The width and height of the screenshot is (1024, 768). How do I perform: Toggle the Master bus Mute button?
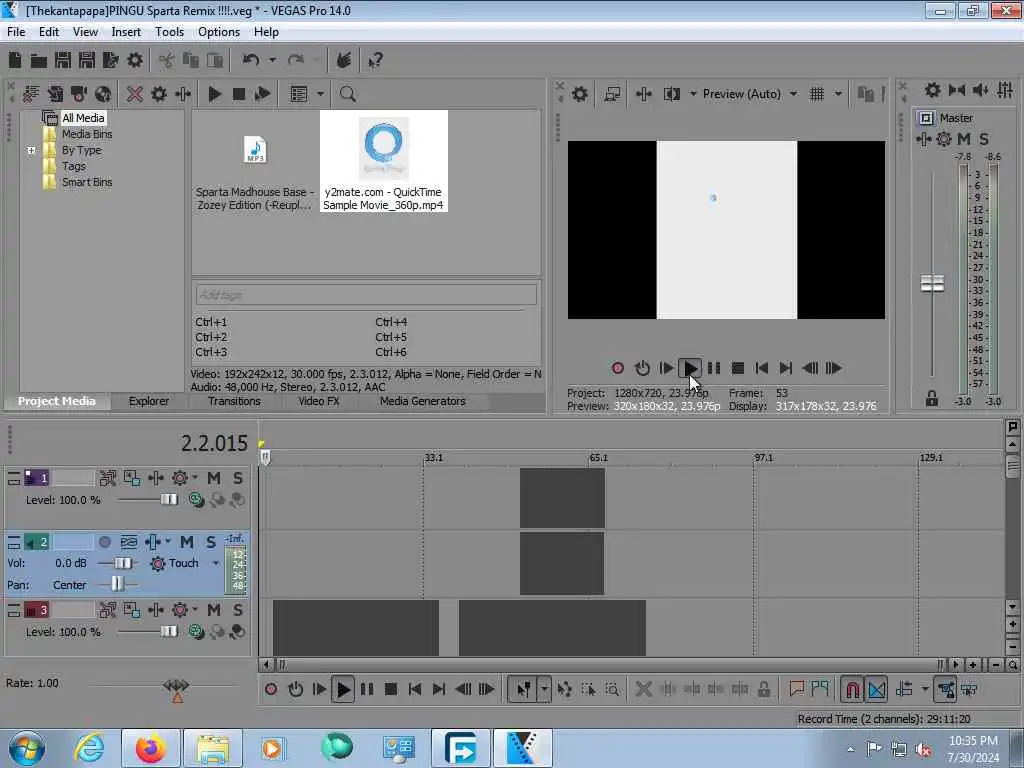click(964, 138)
